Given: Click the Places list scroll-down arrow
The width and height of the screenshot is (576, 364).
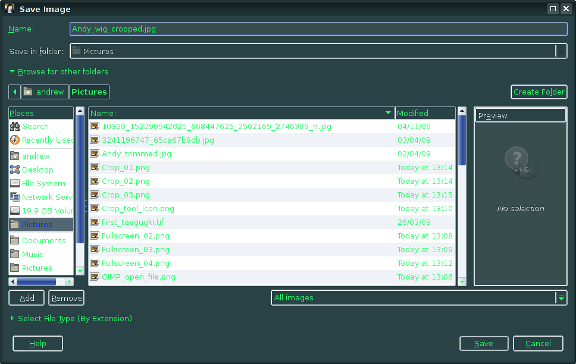Looking at the screenshot, I should pos(80,271).
